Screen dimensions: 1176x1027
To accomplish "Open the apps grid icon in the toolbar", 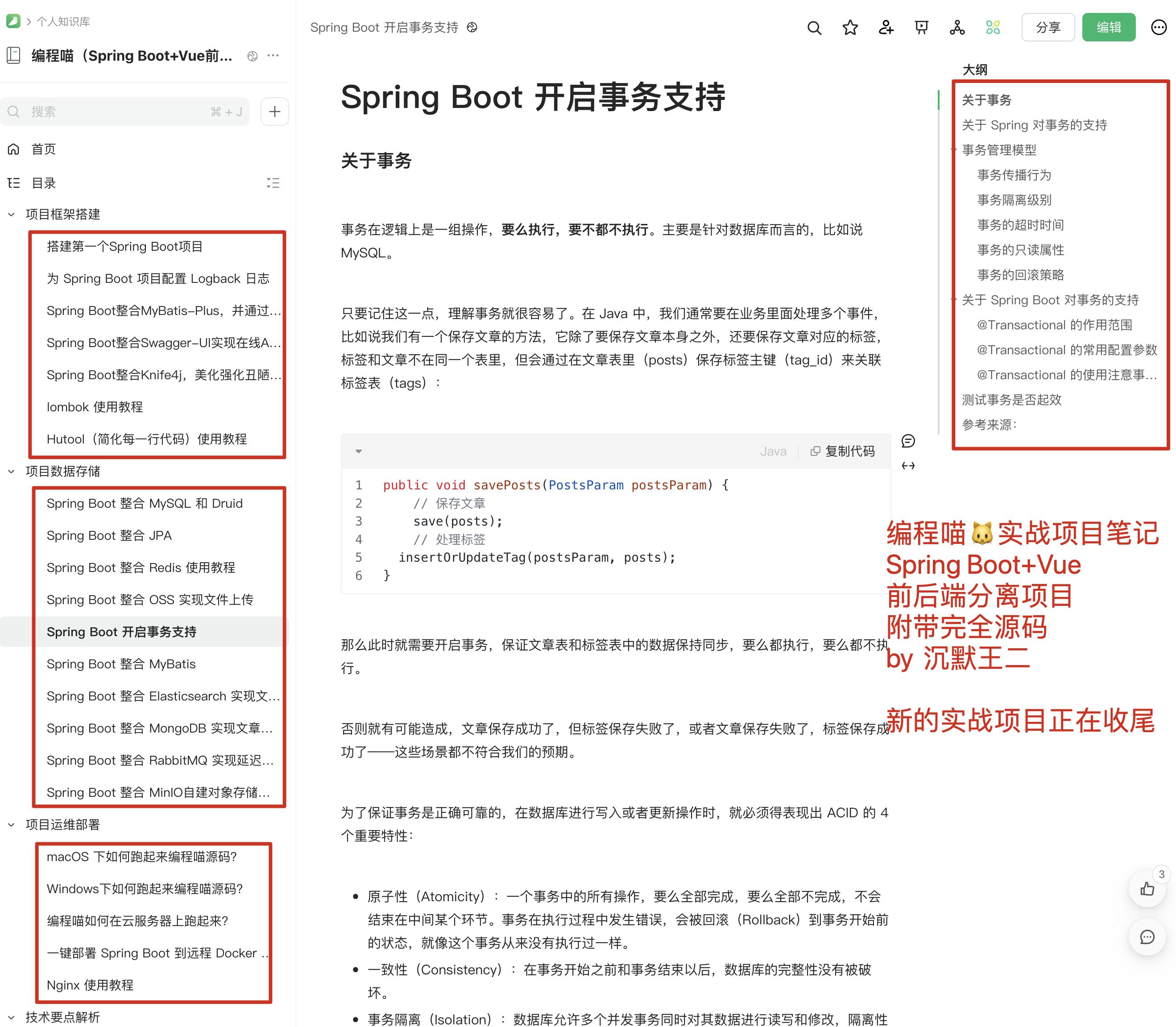I will coord(993,27).
